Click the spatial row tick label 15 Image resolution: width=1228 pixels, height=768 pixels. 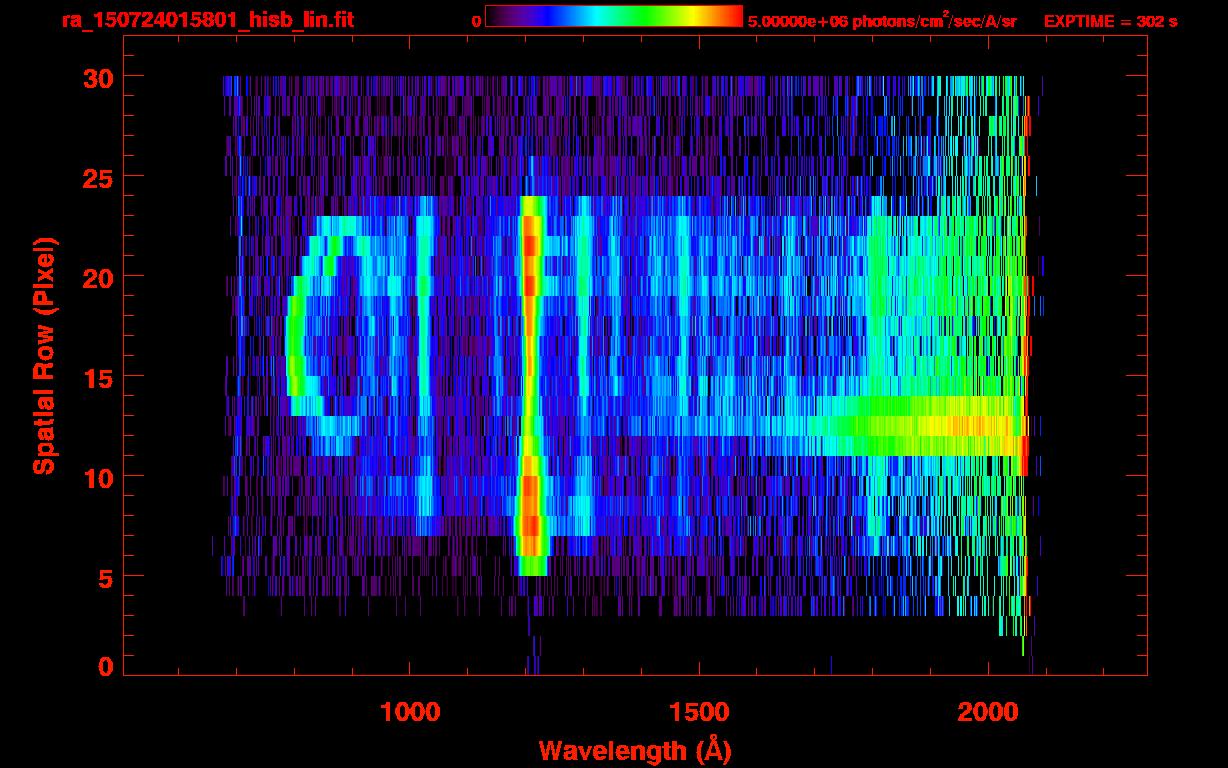coord(97,377)
